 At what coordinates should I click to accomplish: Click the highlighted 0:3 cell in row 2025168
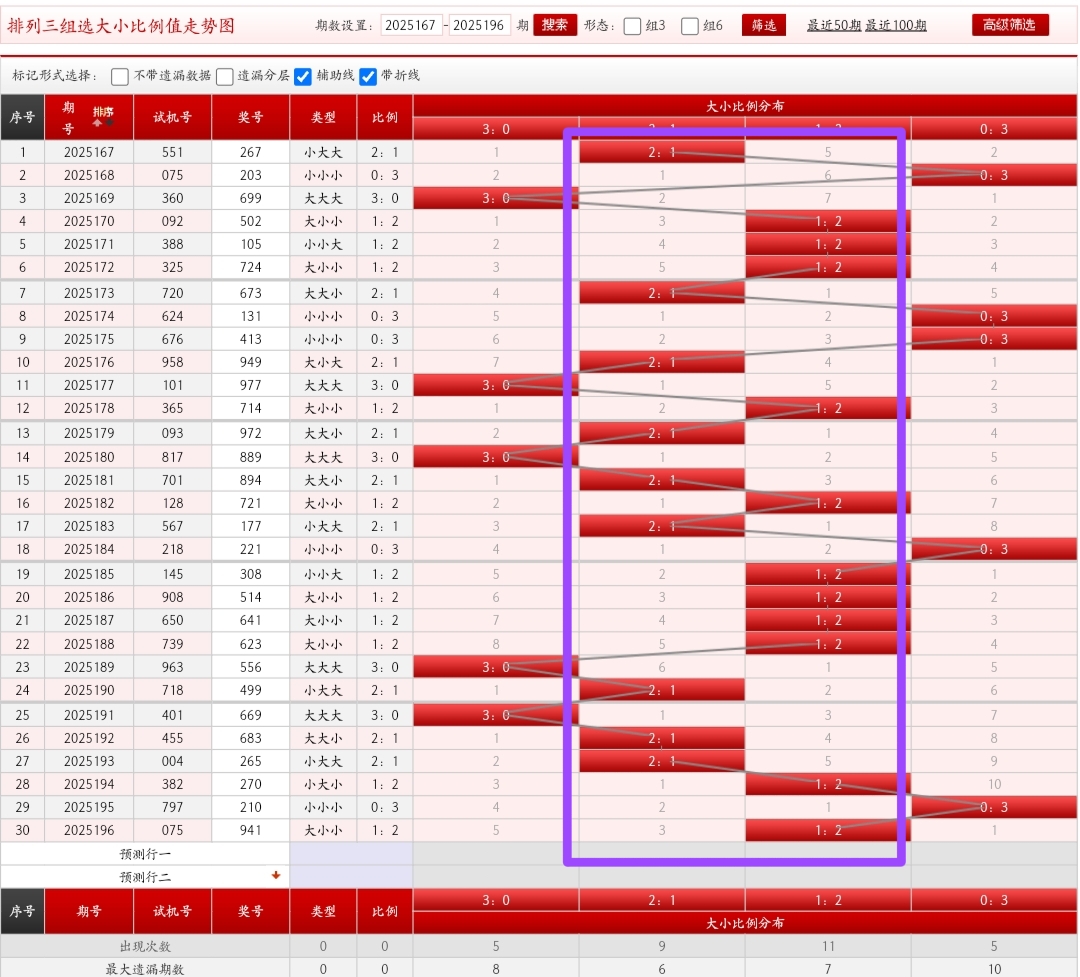click(x=994, y=176)
